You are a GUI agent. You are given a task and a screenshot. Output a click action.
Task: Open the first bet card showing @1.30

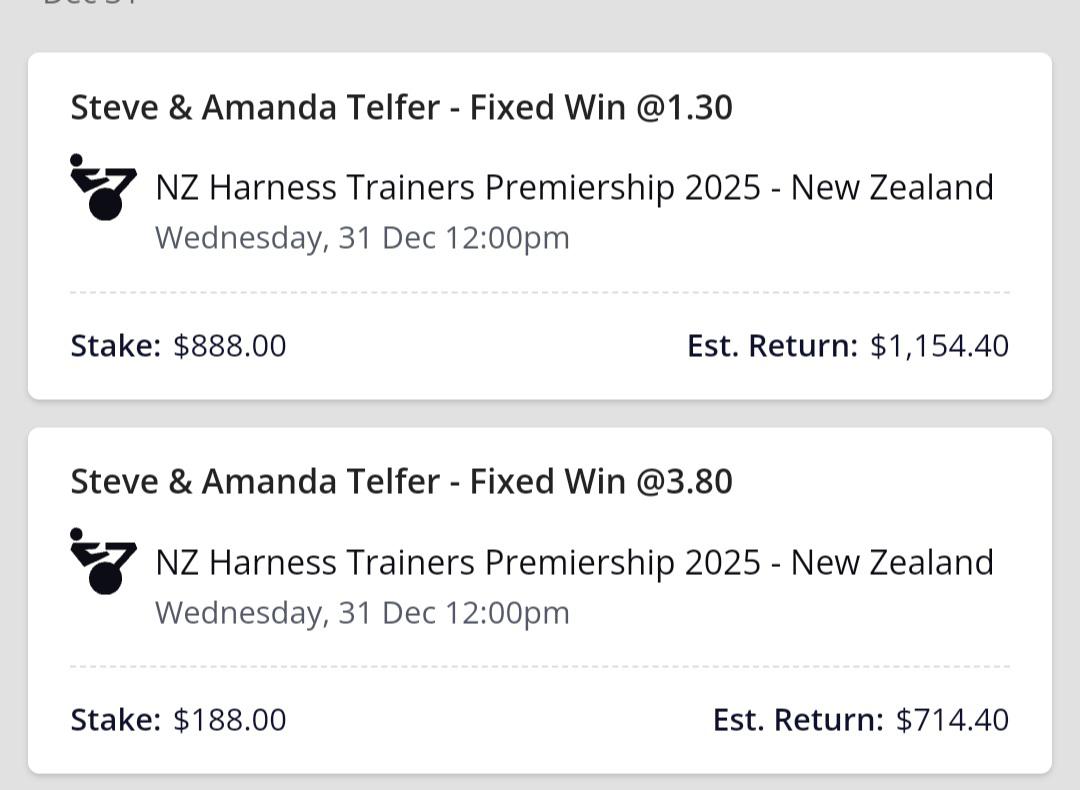pyautogui.click(x=540, y=226)
